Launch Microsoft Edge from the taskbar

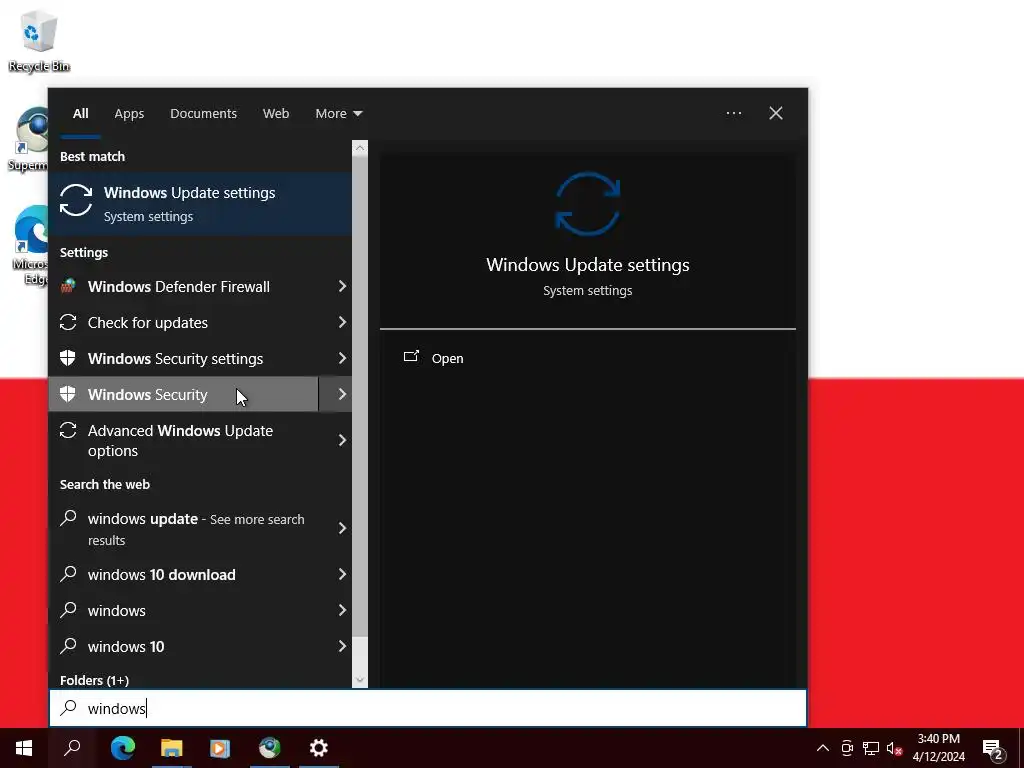click(x=122, y=748)
